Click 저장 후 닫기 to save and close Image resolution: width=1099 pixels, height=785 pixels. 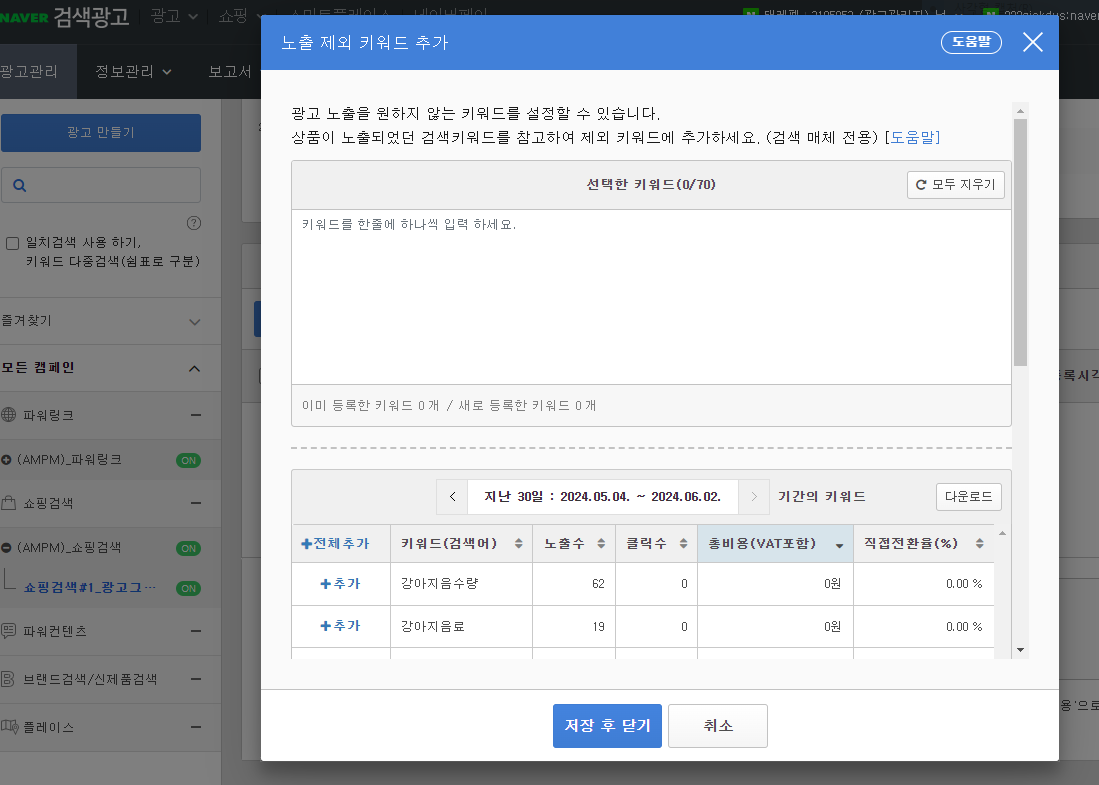click(x=607, y=726)
